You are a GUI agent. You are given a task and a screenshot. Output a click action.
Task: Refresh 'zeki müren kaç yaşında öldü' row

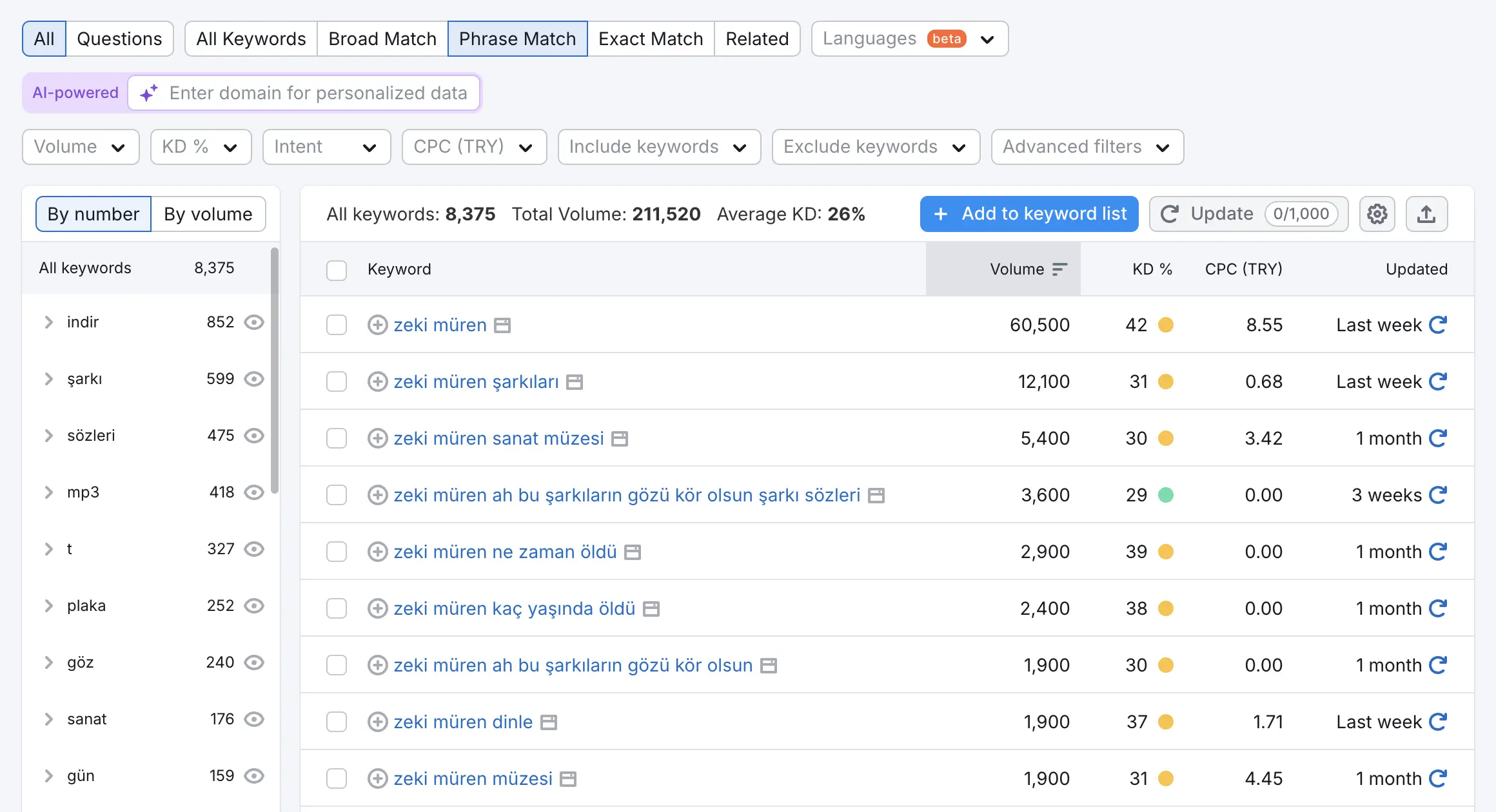click(1438, 608)
